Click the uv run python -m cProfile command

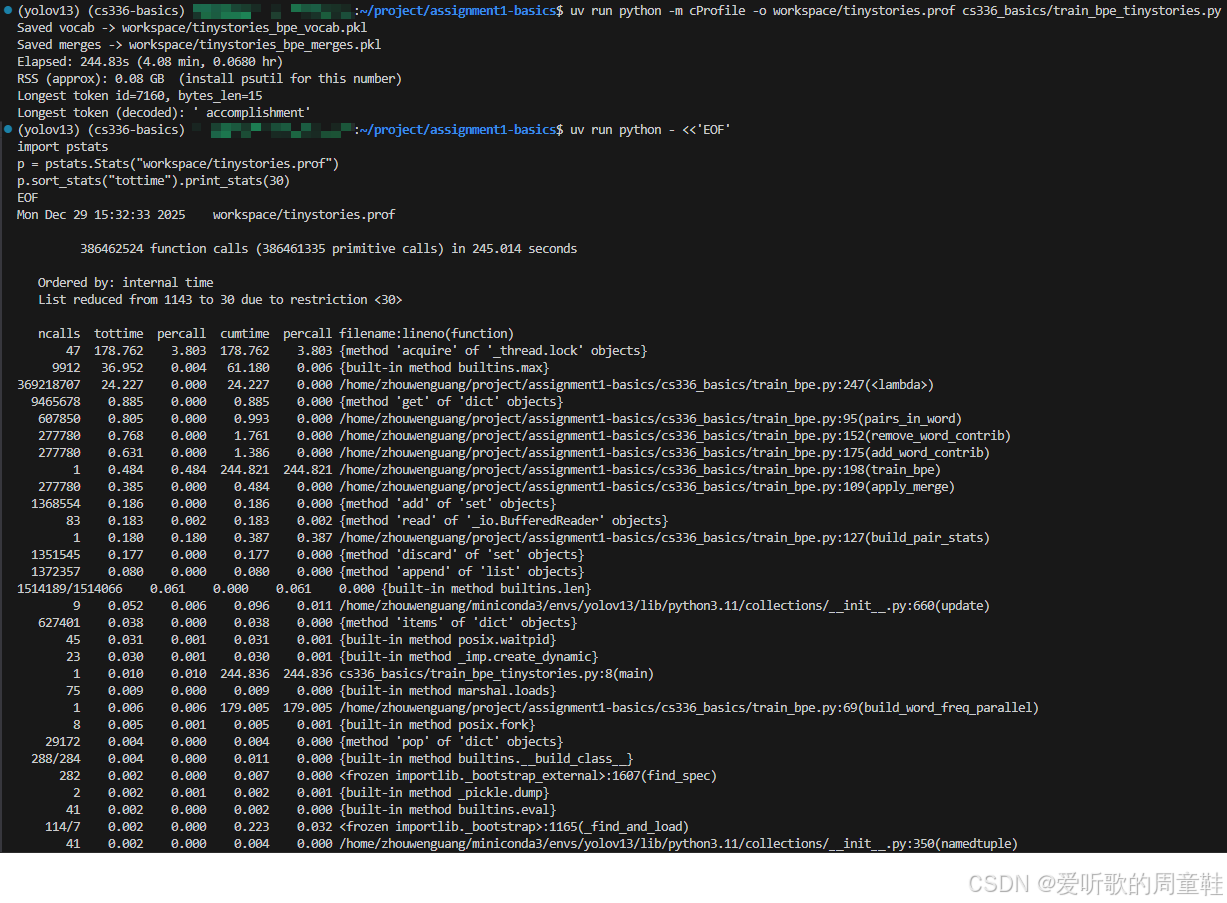[896, 11]
